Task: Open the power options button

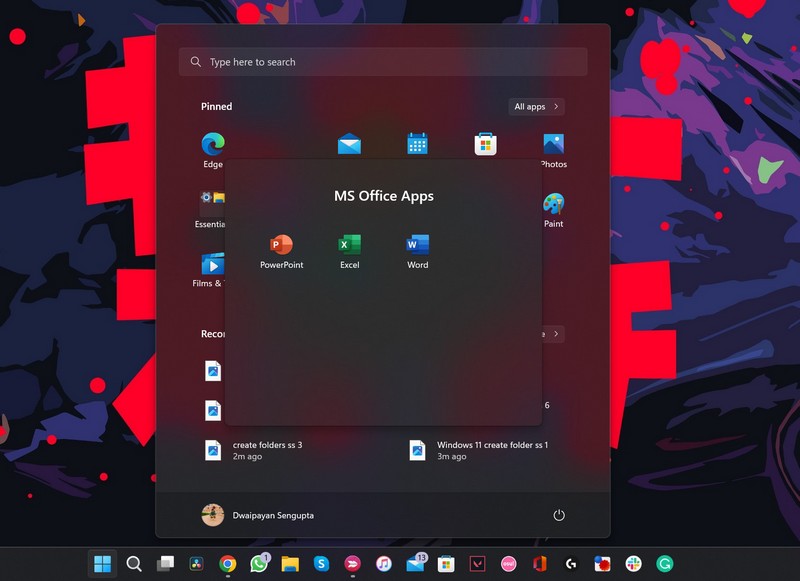Action: coord(559,515)
